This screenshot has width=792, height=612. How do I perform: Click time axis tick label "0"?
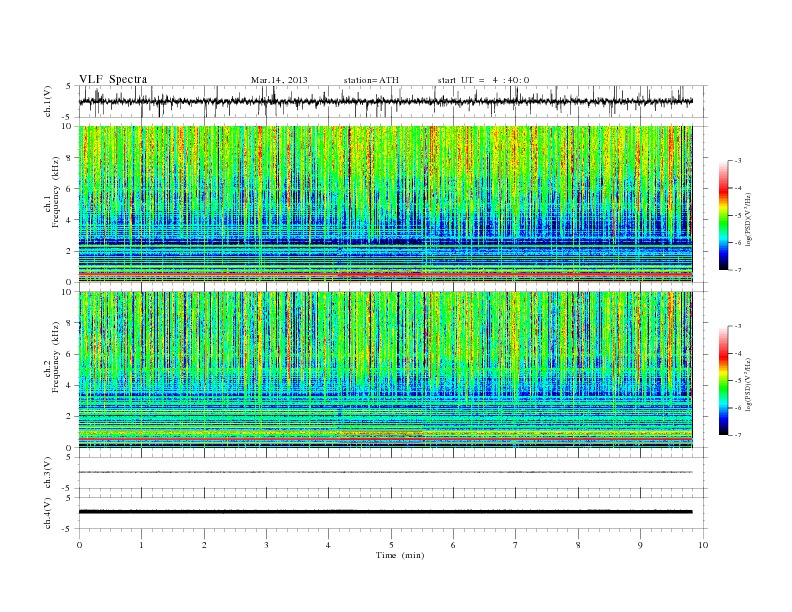[x=79, y=545]
